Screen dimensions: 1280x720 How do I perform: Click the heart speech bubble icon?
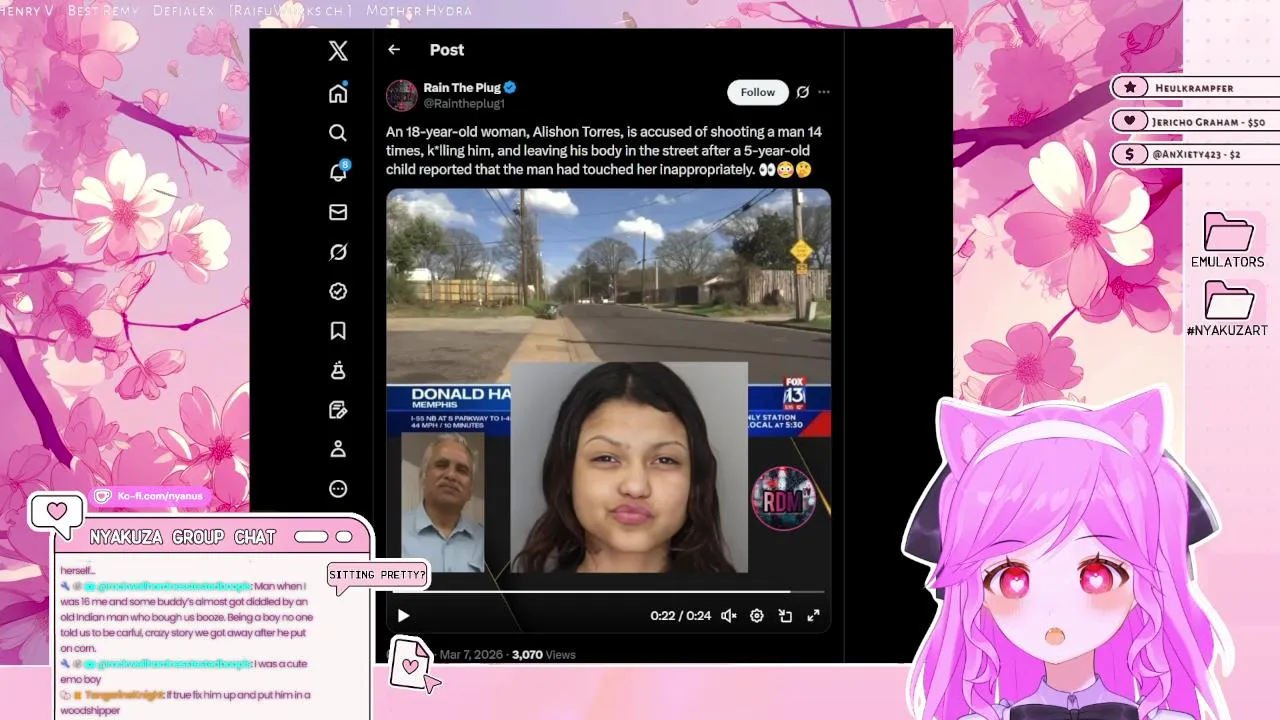[x=56, y=513]
